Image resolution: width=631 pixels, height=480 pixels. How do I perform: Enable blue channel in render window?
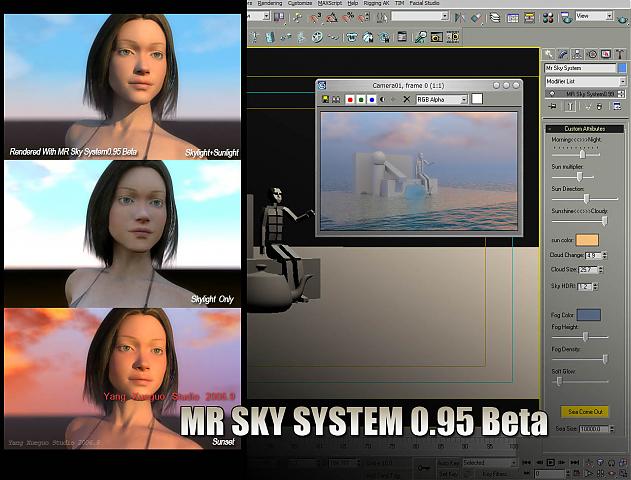pyautogui.click(x=372, y=99)
